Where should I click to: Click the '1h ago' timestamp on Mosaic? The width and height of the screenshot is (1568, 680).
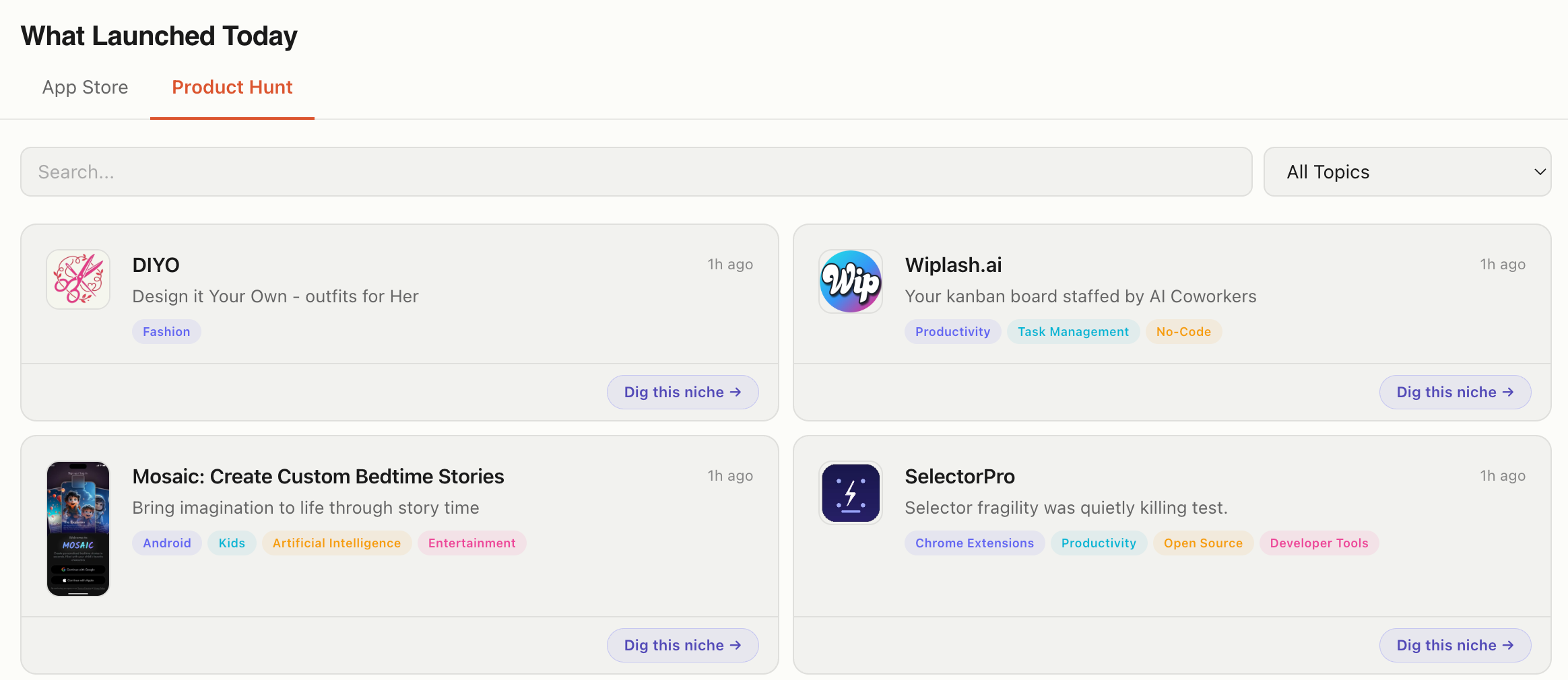pos(730,476)
